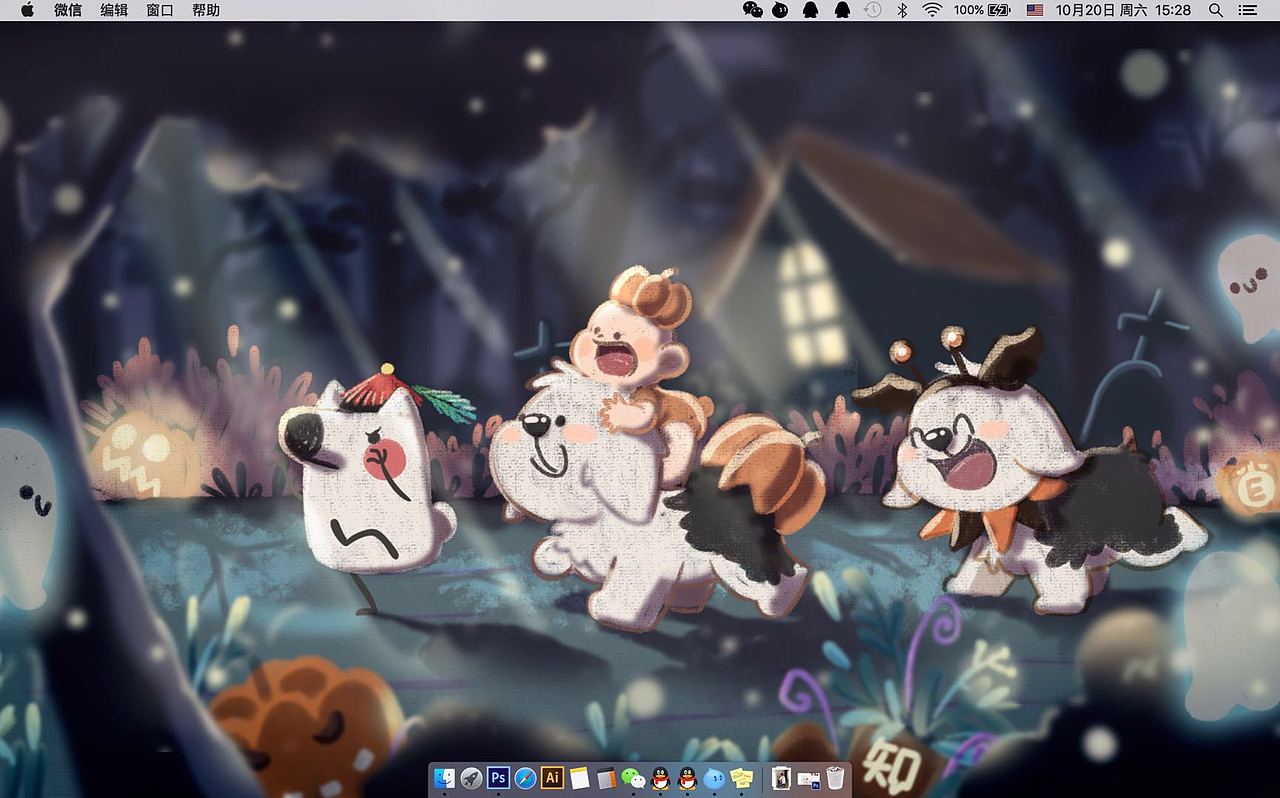Open the Trash in the Dock

point(836,778)
